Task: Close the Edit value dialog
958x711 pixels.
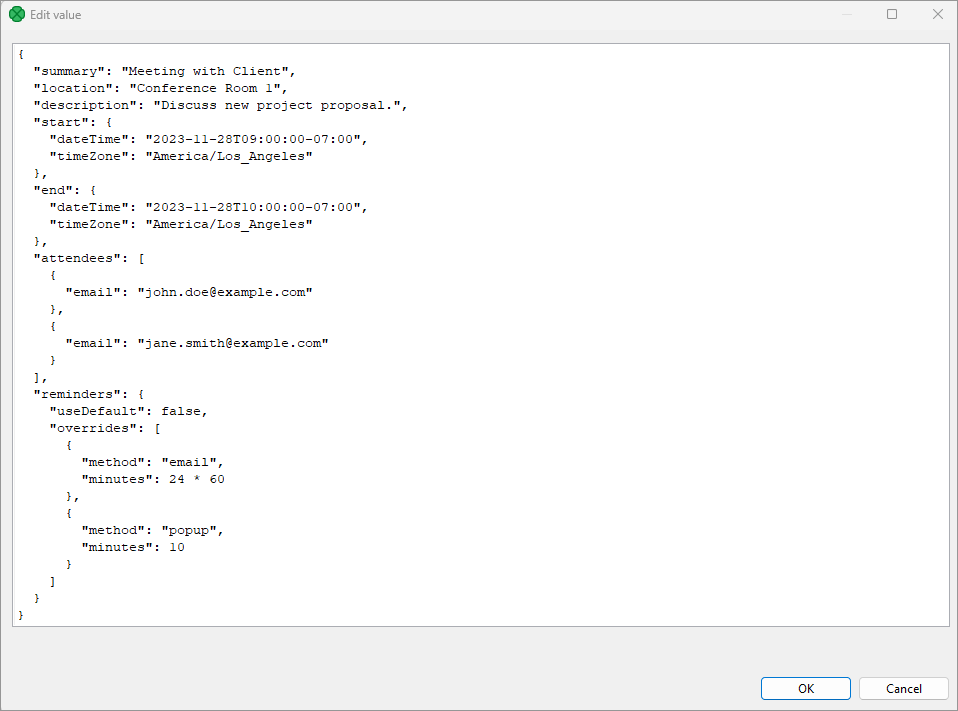Action: coord(937,15)
